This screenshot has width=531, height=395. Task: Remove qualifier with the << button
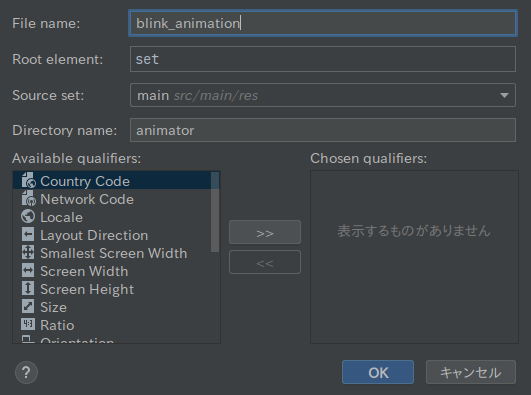[265, 262]
